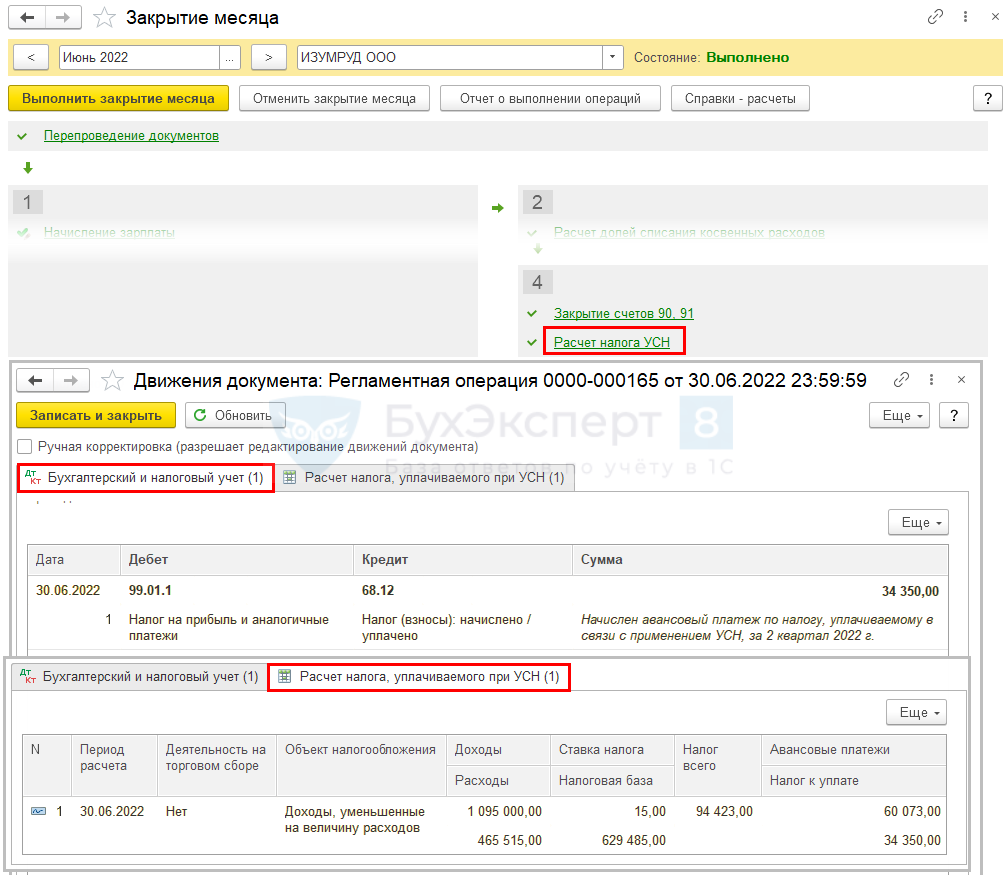Select posting amount 34 350,00 in Сумма

[910, 591]
